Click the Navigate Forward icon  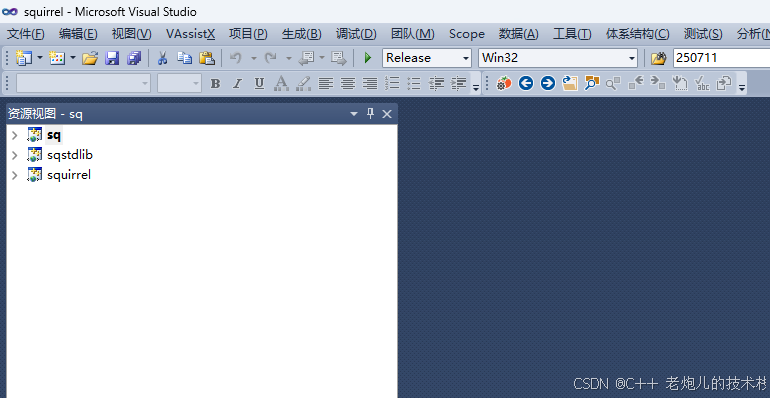(x=339, y=58)
